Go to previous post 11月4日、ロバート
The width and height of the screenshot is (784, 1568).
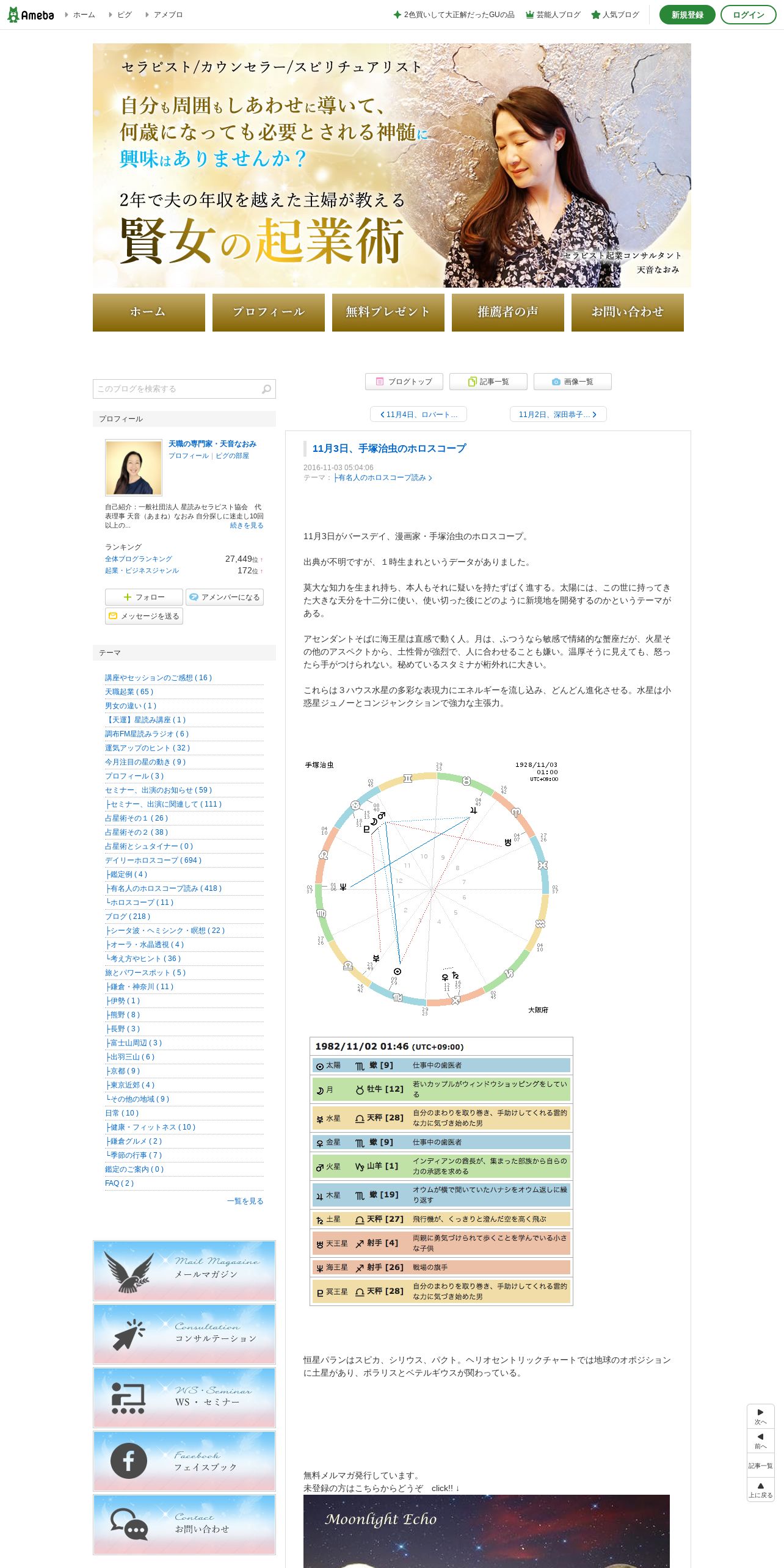click(x=418, y=414)
